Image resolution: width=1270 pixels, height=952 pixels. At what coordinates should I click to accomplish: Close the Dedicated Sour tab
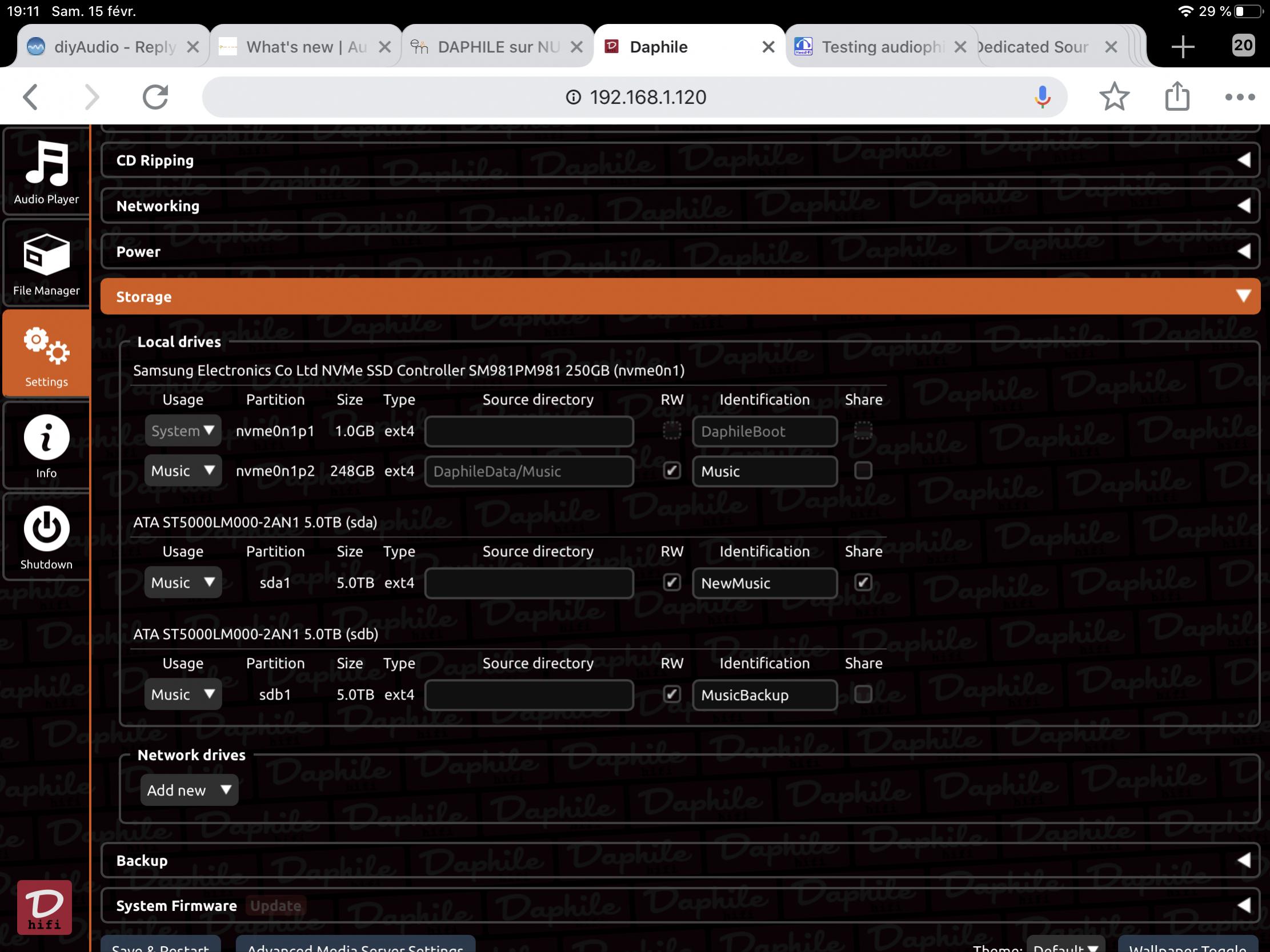tap(1111, 47)
